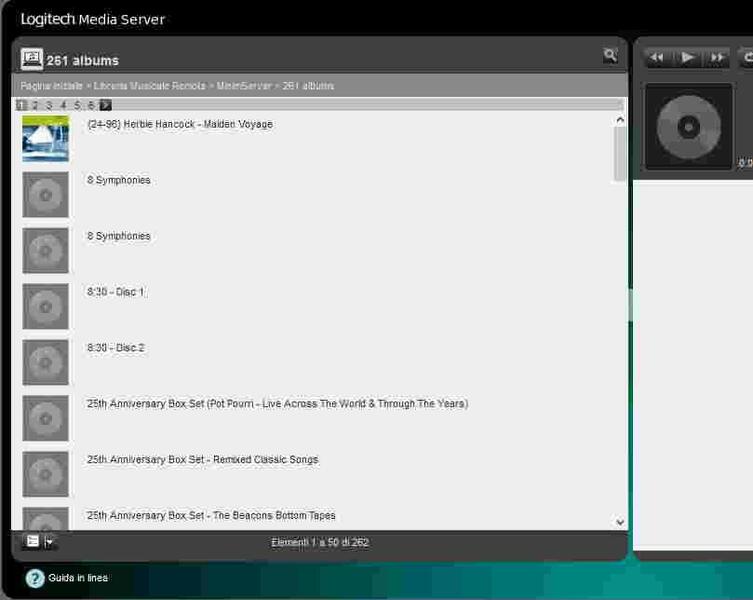Open the Maiden Voyage album cover thumbnail
The height and width of the screenshot is (600, 753).
(x=46, y=138)
